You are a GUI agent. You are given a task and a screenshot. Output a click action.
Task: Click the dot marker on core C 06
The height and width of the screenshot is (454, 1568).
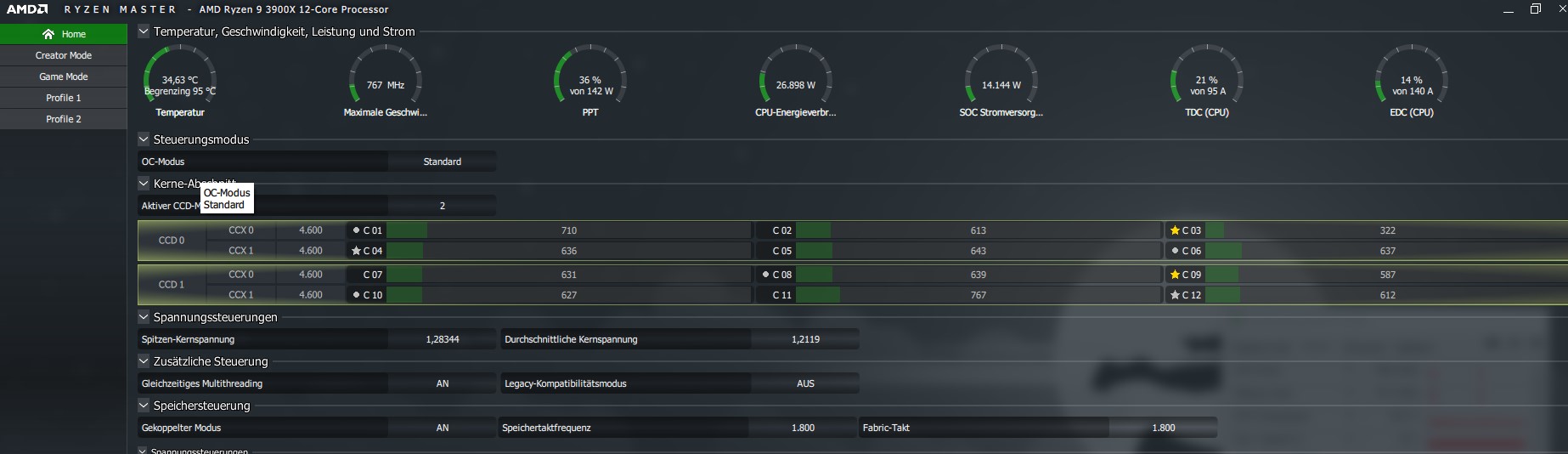(x=1175, y=251)
